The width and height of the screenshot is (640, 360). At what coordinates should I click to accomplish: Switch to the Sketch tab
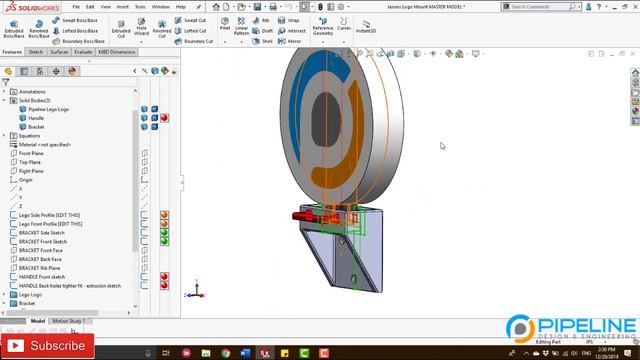tap(36, 52)
